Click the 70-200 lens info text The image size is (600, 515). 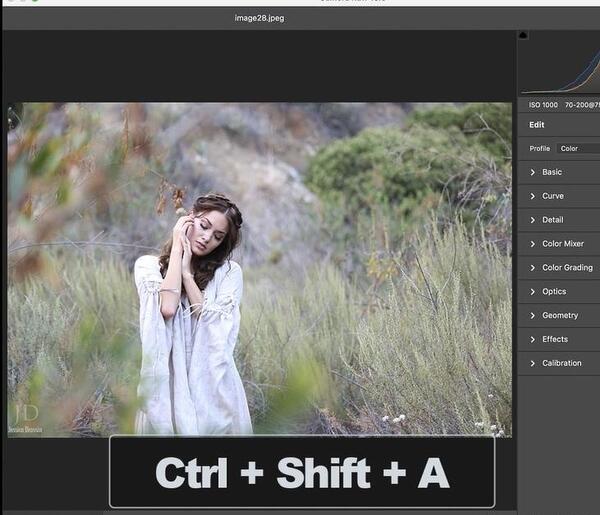coord(582,105)
